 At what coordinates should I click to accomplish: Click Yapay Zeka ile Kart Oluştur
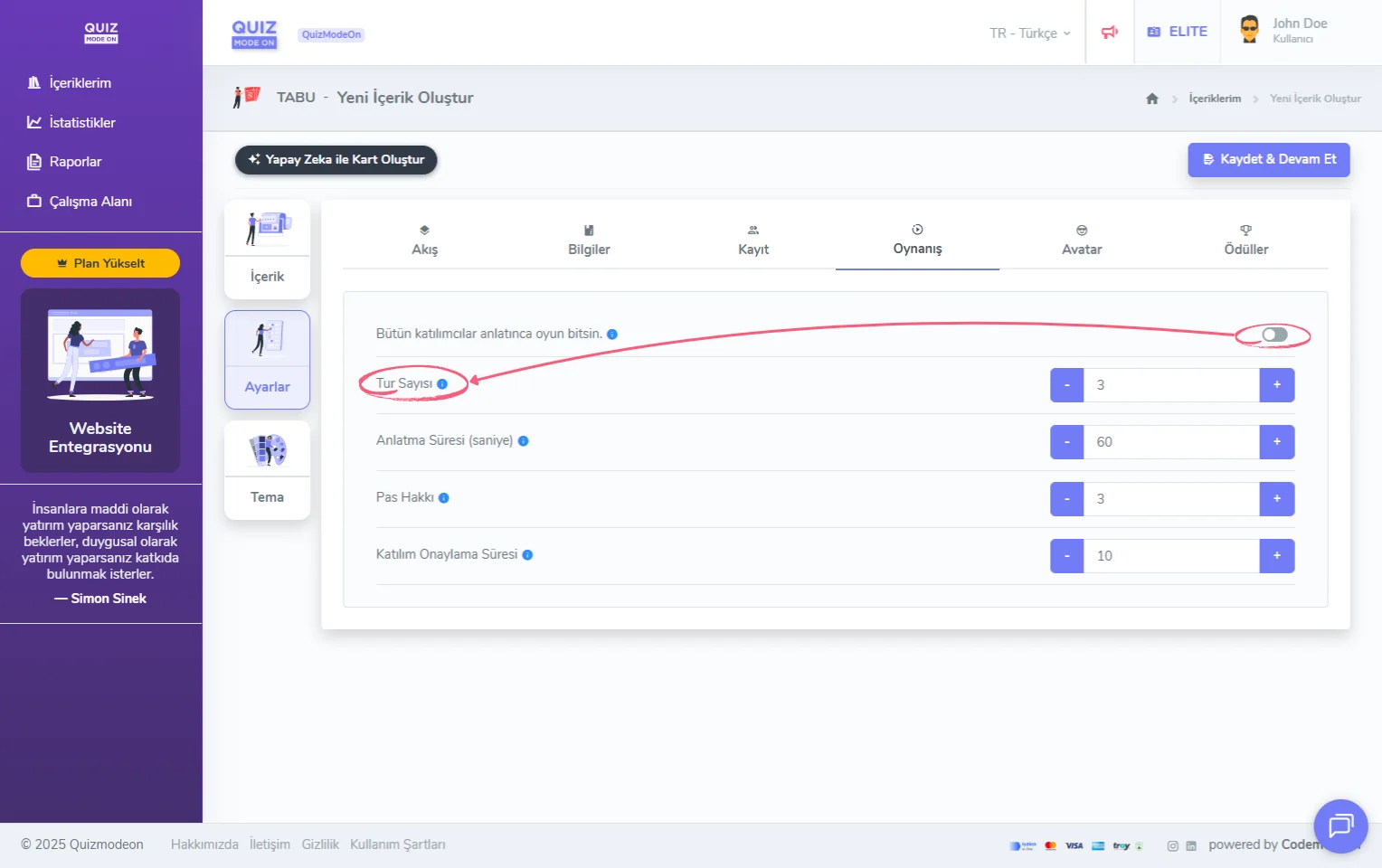click(x=336, y=160)
